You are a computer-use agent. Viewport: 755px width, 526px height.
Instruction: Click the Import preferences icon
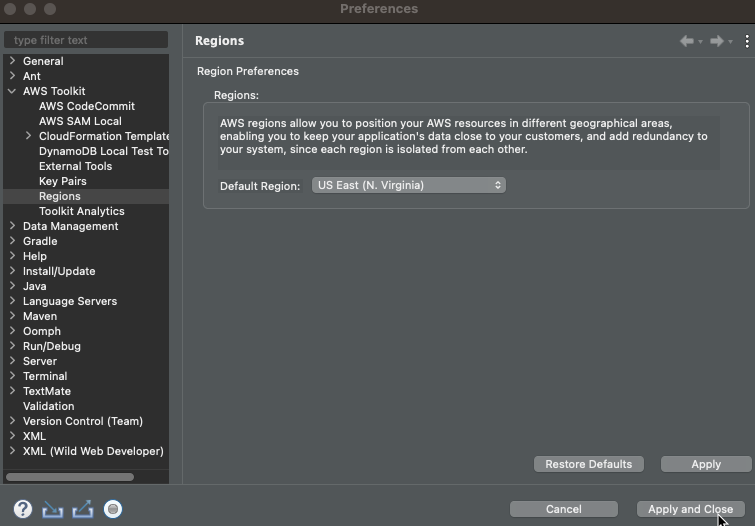[52, 509]
